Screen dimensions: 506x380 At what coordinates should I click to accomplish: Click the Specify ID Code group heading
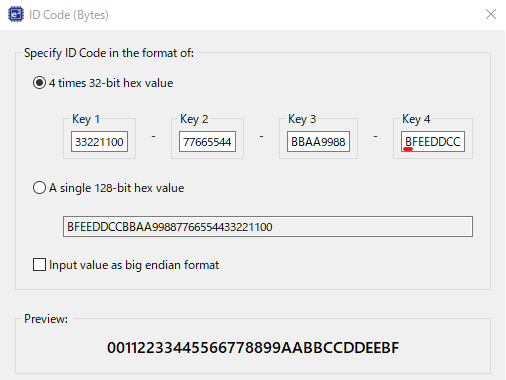(109, 53)
